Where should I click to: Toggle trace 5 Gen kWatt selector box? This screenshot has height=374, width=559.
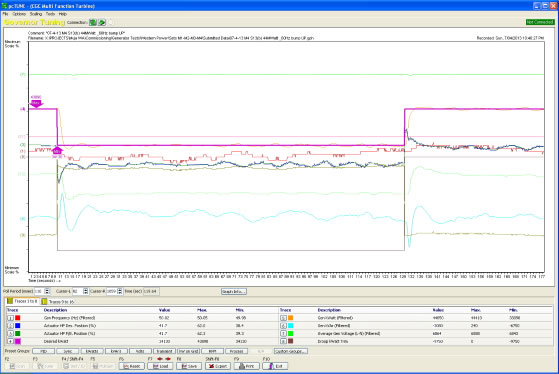[x=283, y=318]
